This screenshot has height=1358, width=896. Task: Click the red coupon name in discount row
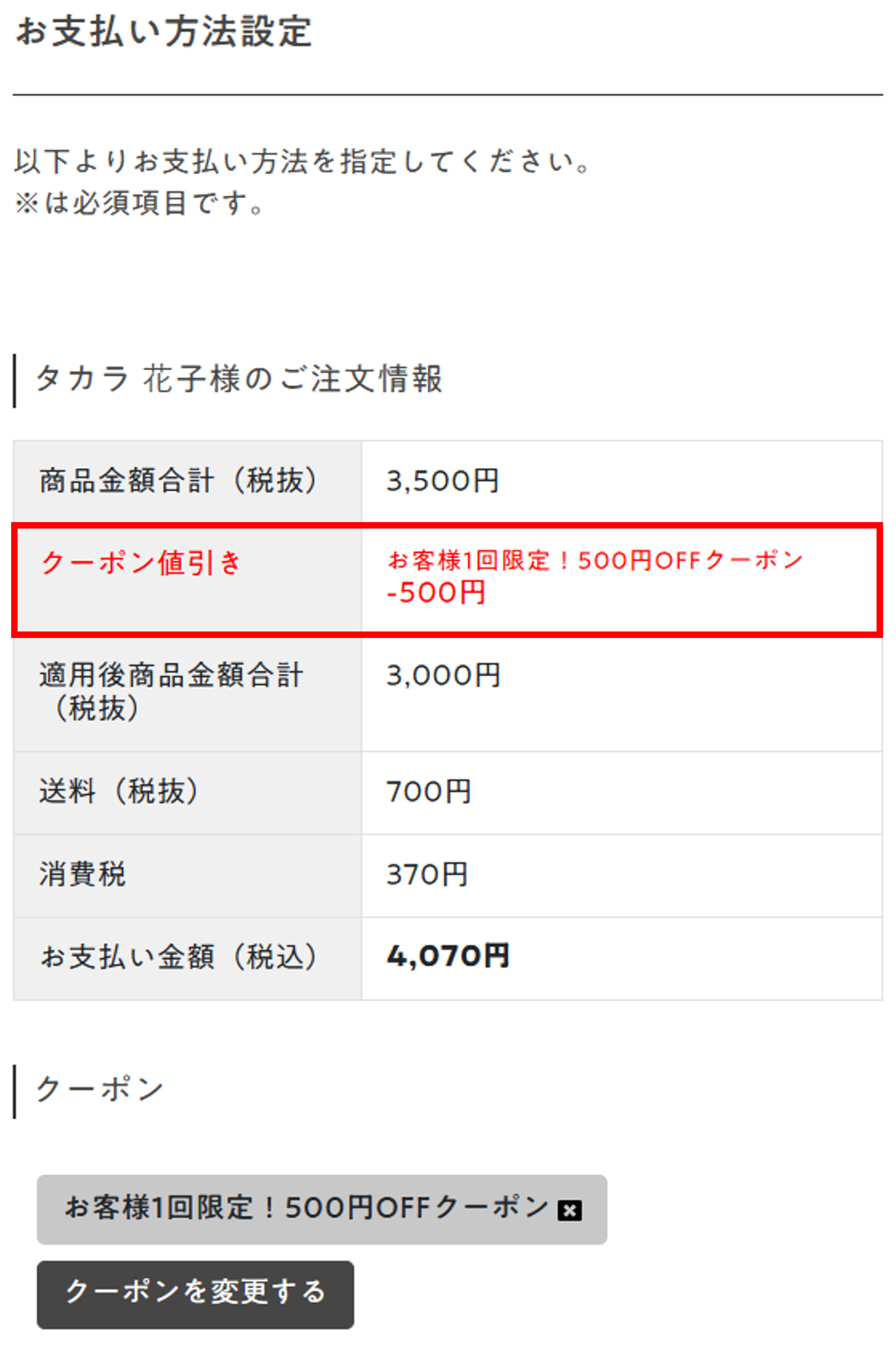(x=595, y=560)
